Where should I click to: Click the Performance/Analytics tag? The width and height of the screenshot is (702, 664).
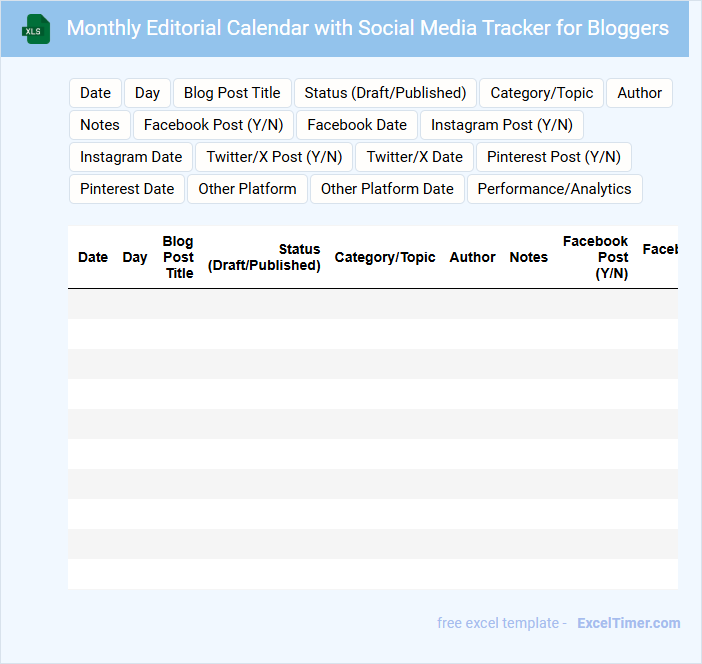point(554,189)
